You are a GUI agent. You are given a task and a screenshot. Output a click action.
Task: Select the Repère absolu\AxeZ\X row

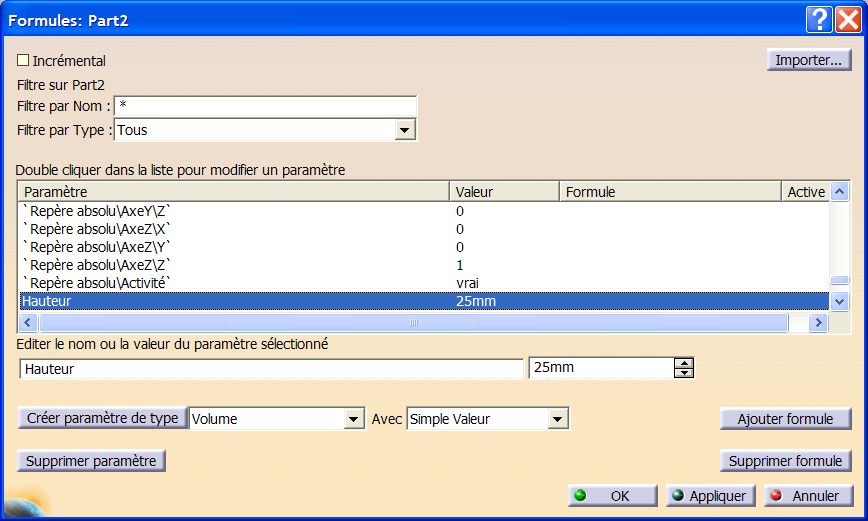[x=424, y=229]
